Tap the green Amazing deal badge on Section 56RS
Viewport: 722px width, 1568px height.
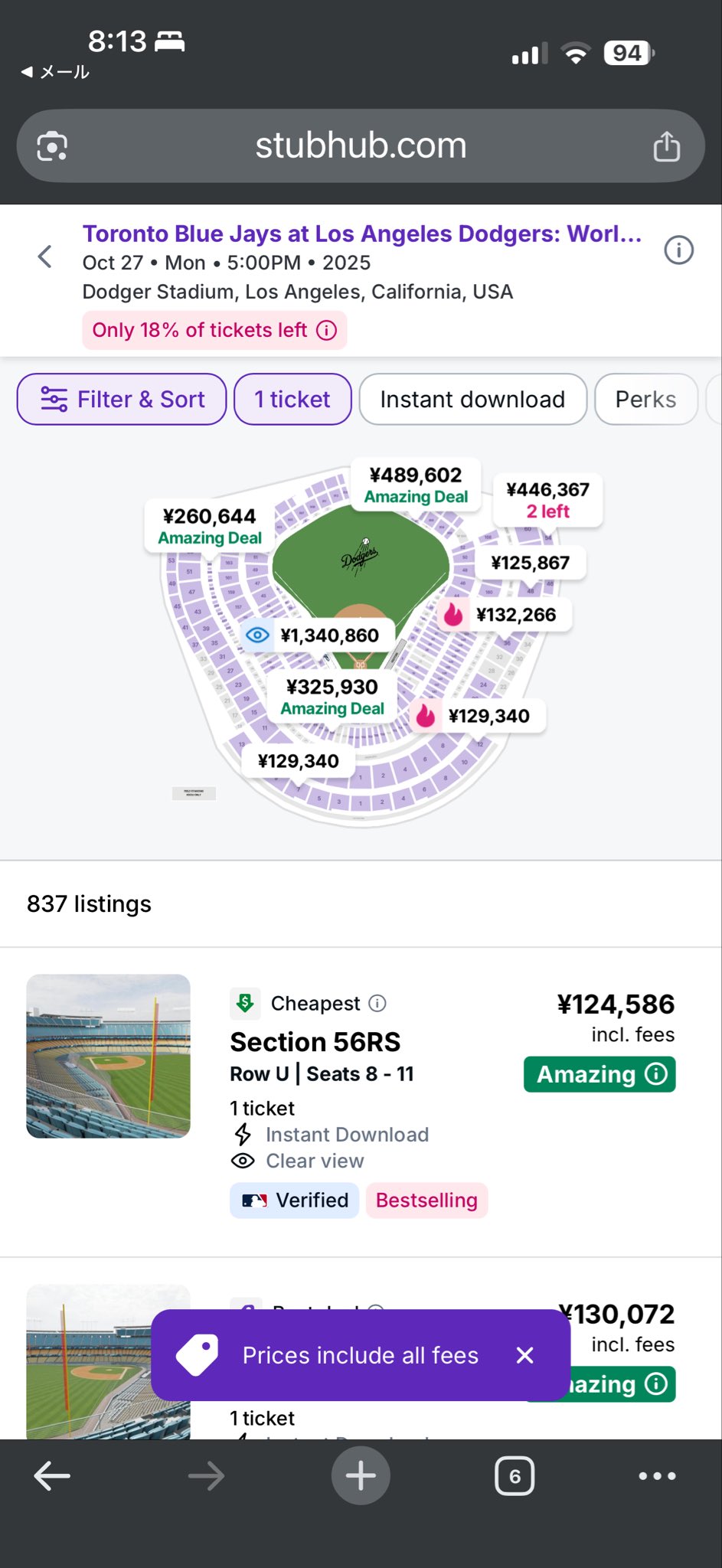pos(599,1074)
